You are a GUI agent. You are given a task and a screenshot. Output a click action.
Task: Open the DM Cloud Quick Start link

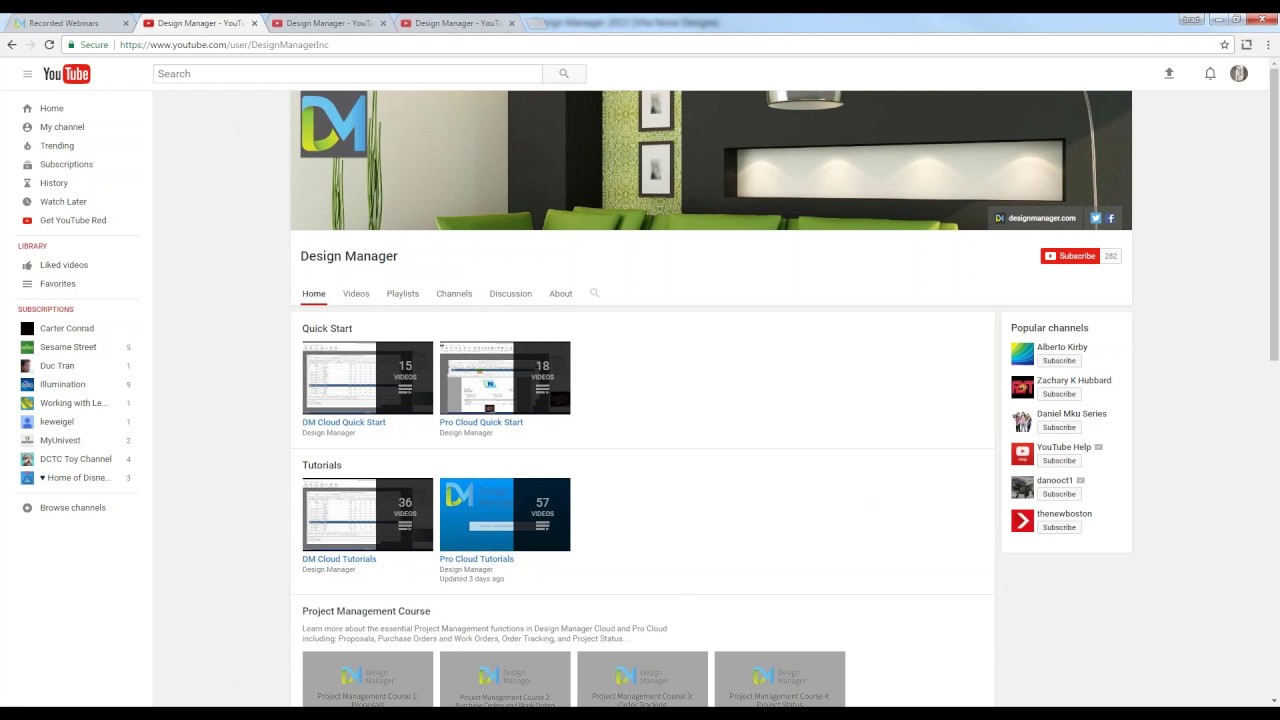pyautogui.click(x=344, y=422)
